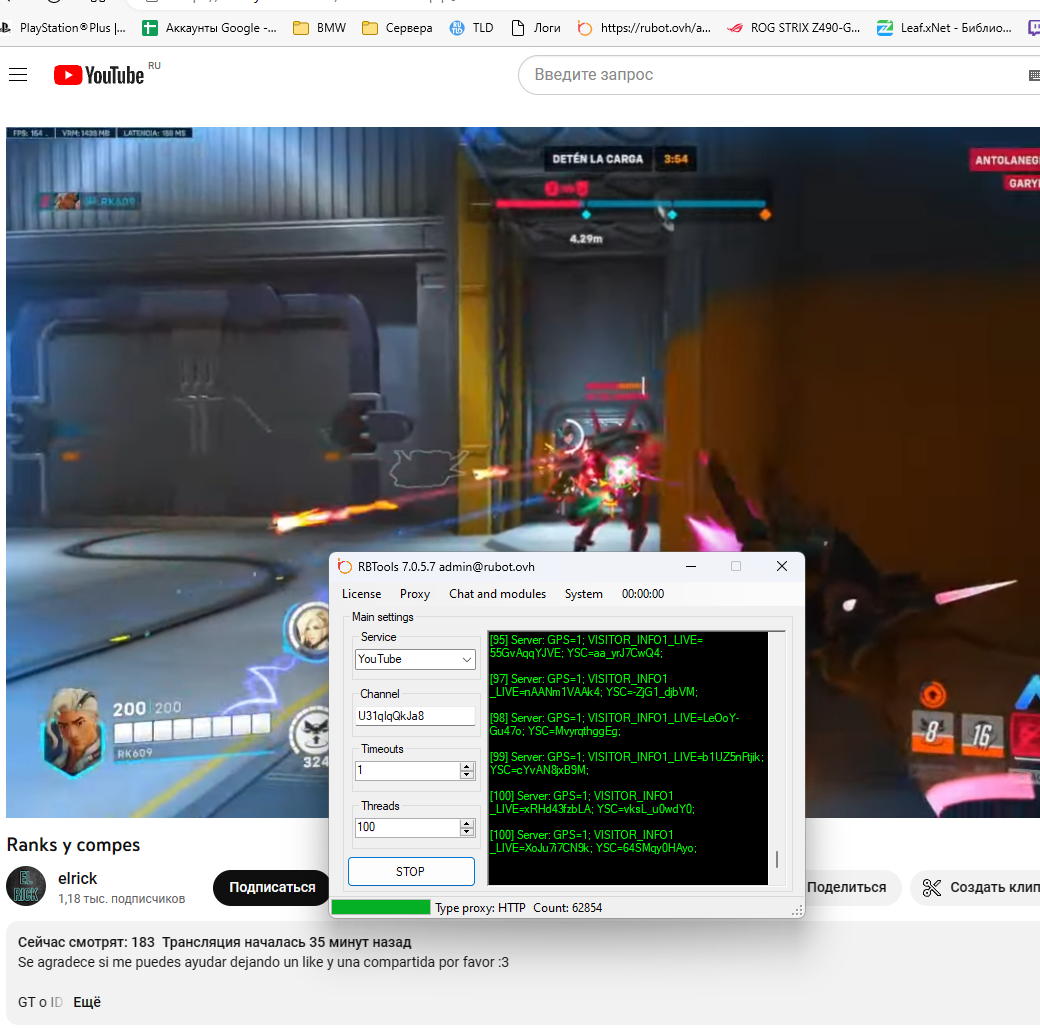Image resolution: width=1040 pixels, height=1029 pixels.
Task: Open the Proxy menu
Action: click(x=414, y=594)
